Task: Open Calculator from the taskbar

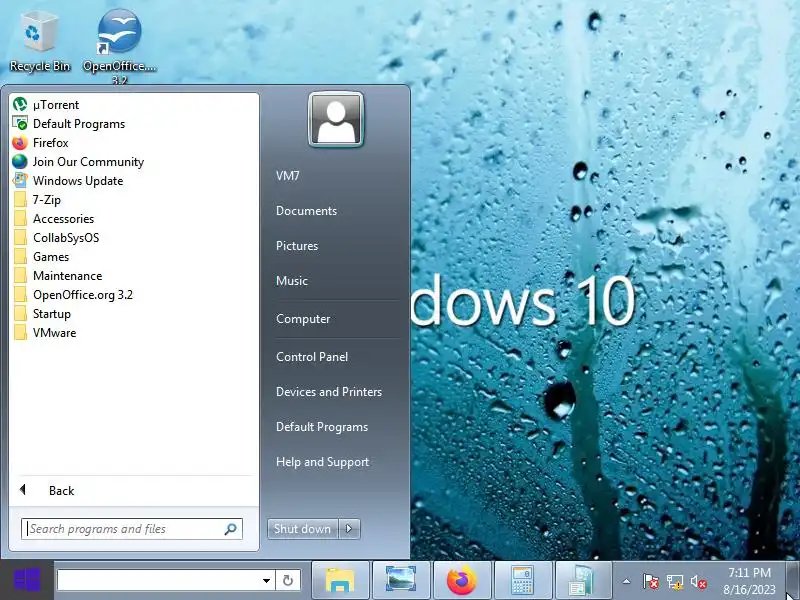Action: tap(522, 581)
